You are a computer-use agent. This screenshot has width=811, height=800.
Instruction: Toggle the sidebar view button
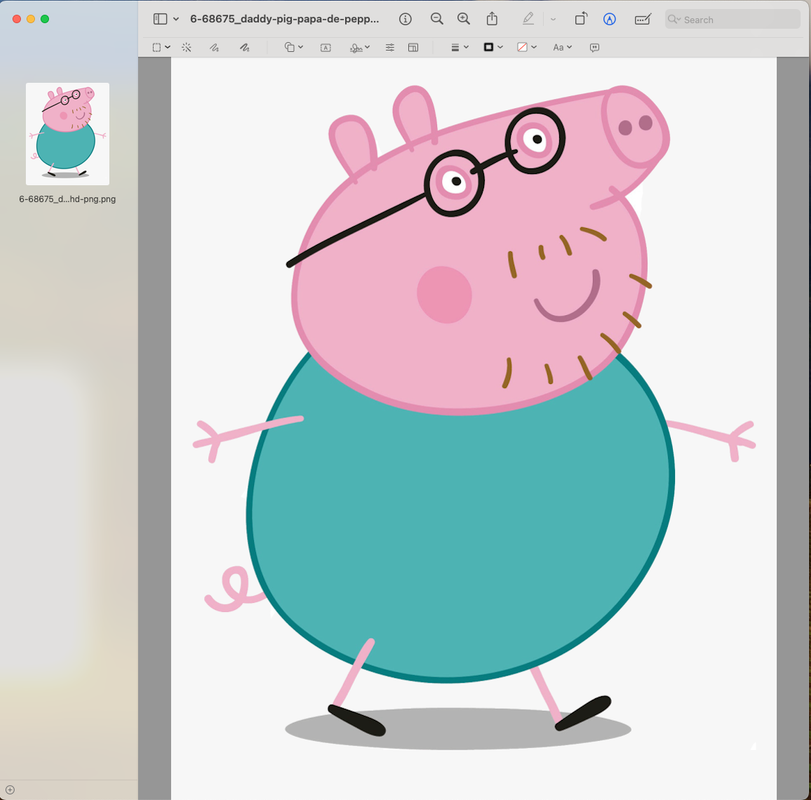(160, 19)
